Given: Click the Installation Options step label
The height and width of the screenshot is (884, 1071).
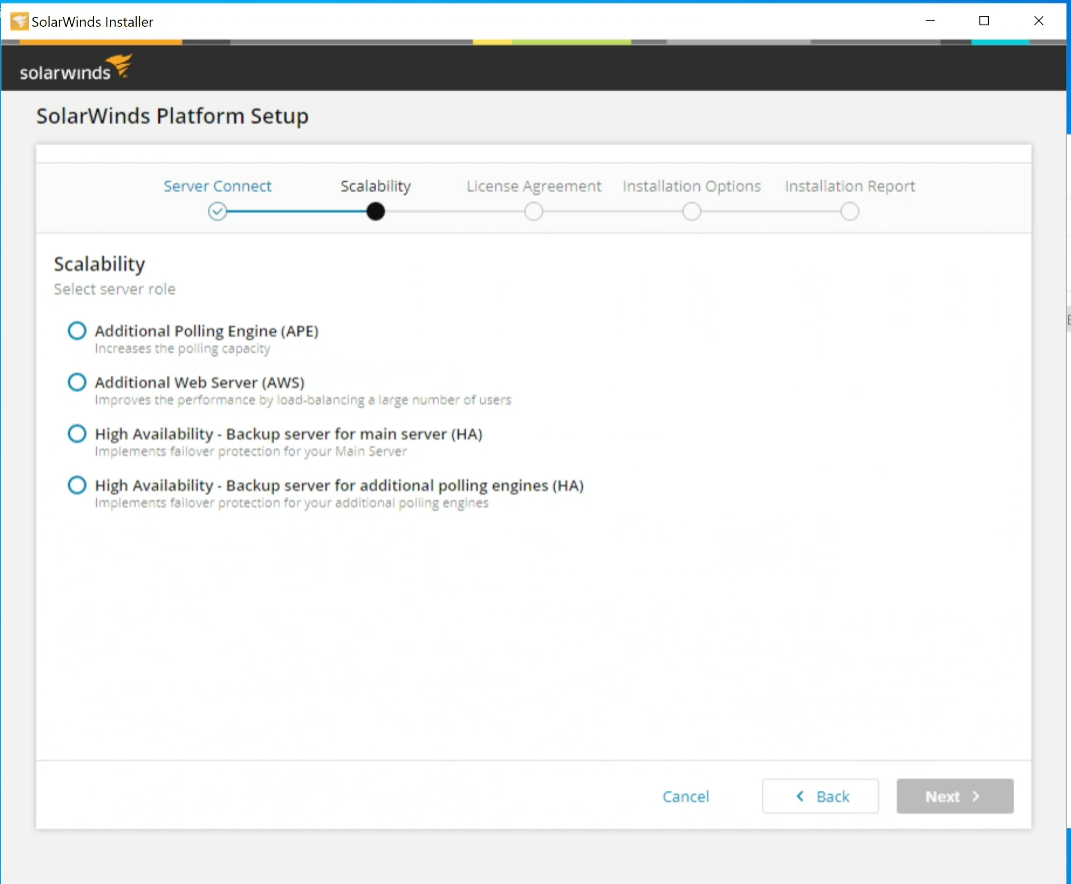Looking at the screenshot, I should (x=691, y=187).
